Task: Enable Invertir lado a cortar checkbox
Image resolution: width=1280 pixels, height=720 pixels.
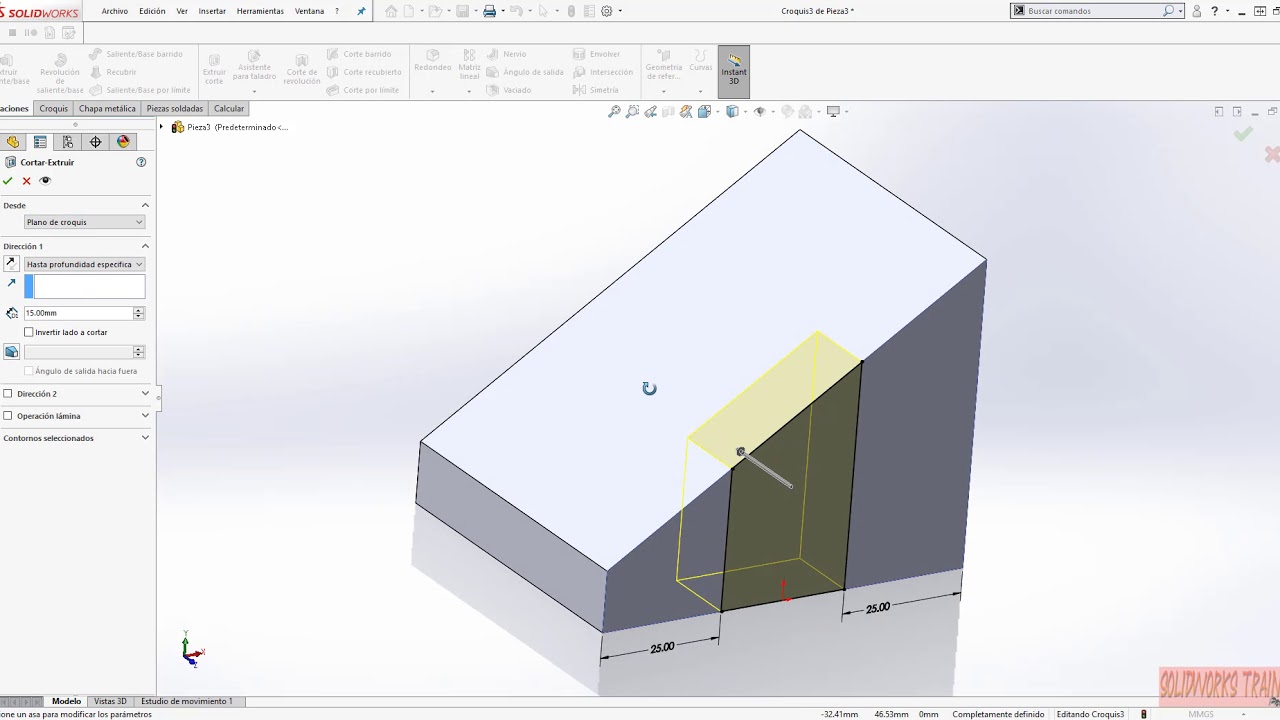Action: 29,332
